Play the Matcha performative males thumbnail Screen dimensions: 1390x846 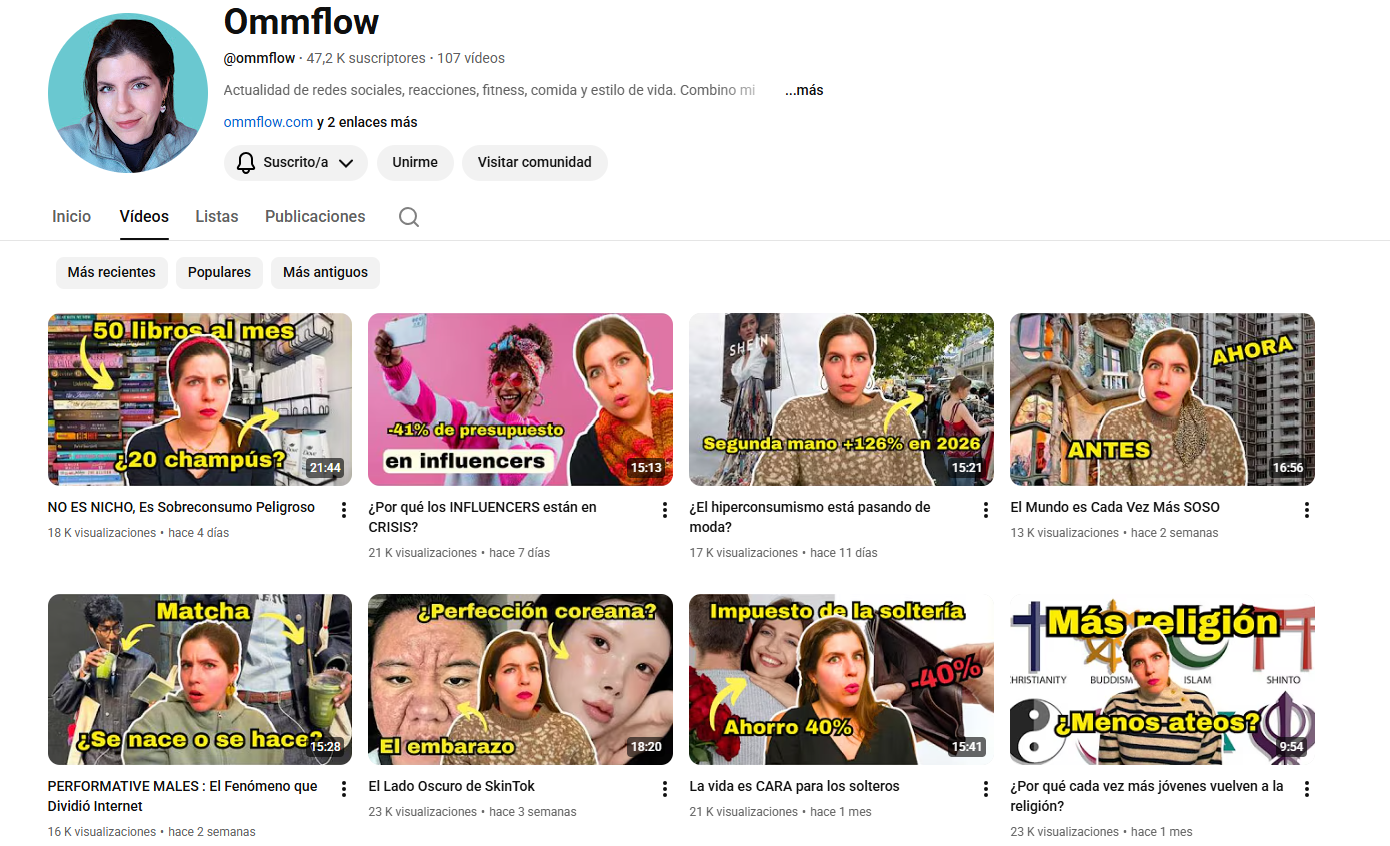(200, 680)
